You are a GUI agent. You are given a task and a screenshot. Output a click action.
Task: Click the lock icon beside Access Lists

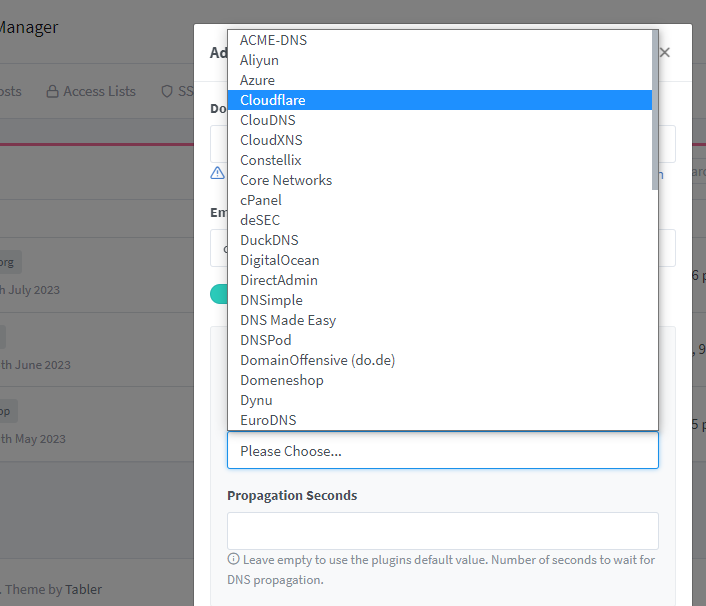(x=53, y=91)
